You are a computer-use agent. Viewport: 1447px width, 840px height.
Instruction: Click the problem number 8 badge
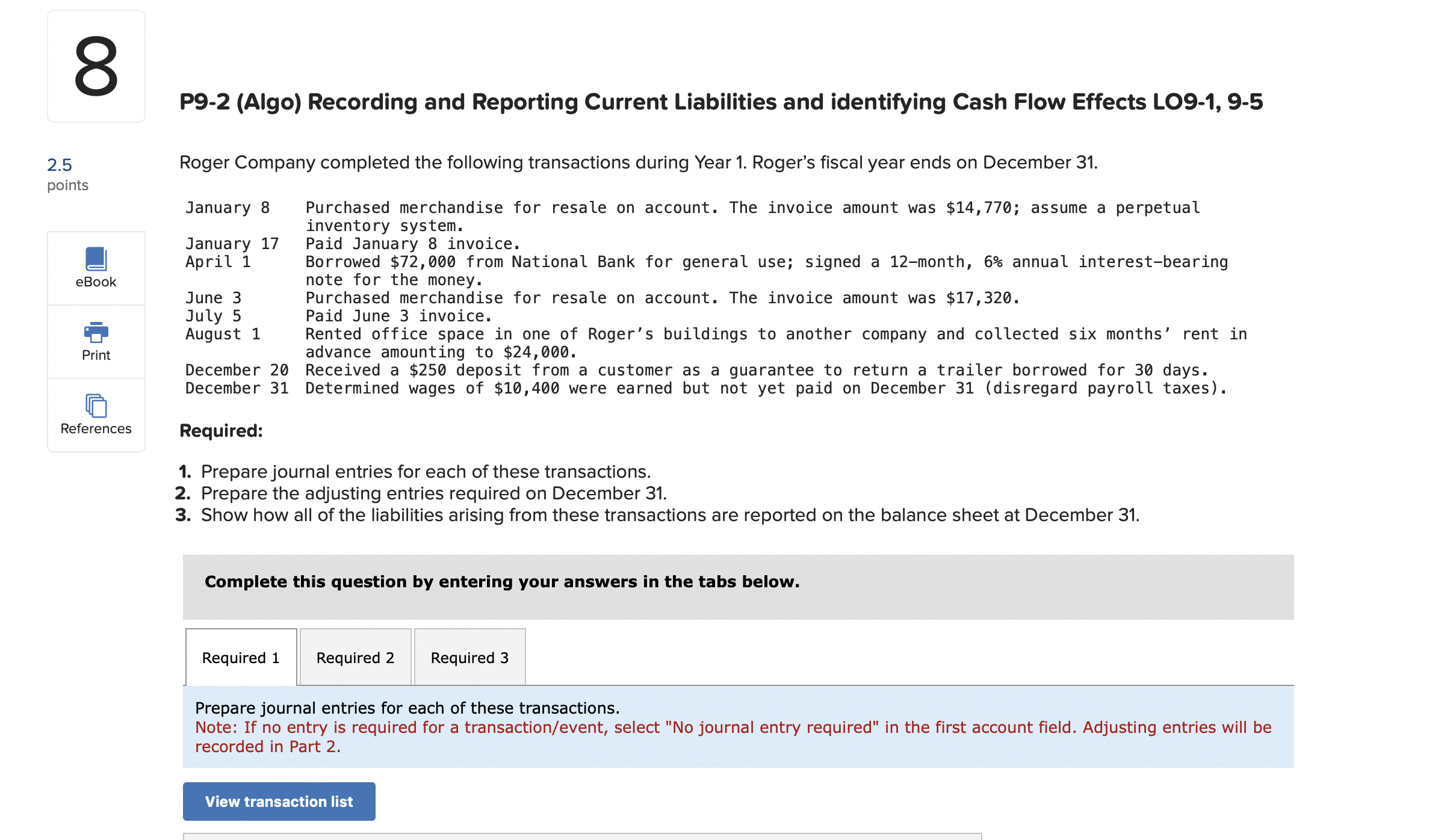coord(96,65)
